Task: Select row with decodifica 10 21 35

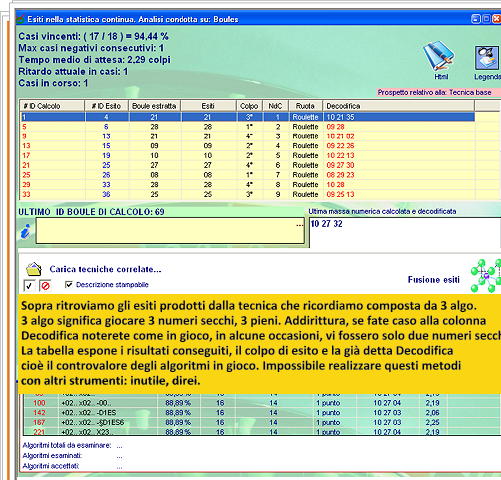Action: pyautogui.click(x=248, y=117)
